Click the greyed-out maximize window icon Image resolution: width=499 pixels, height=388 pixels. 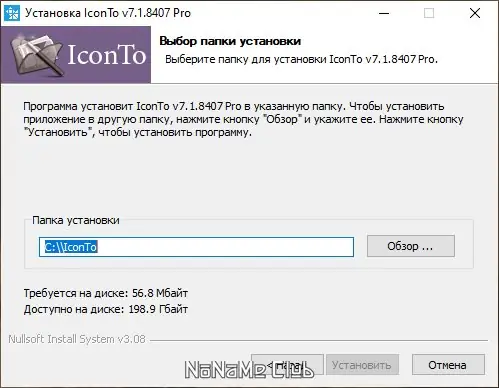[429, 13]
